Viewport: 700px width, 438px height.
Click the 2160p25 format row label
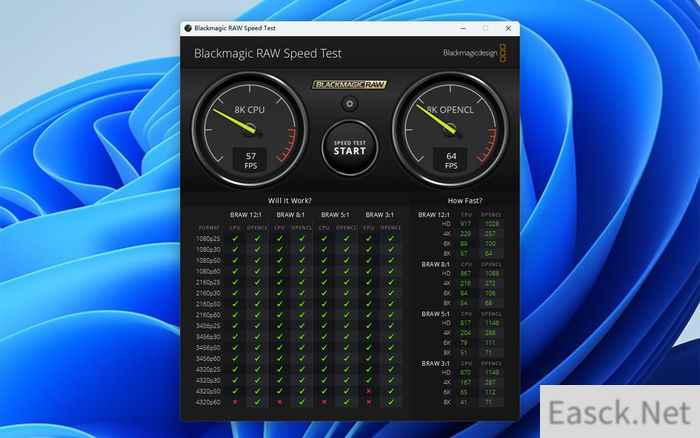208,283
